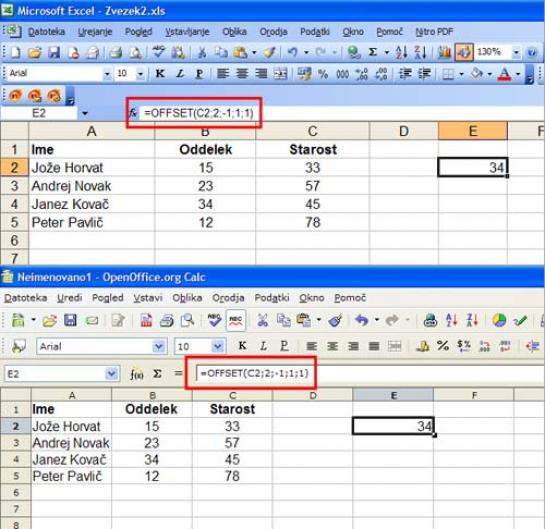Screen dimensions: 545x529
Task: Open the Excel Datoteka menu
Action: [46, 32]
